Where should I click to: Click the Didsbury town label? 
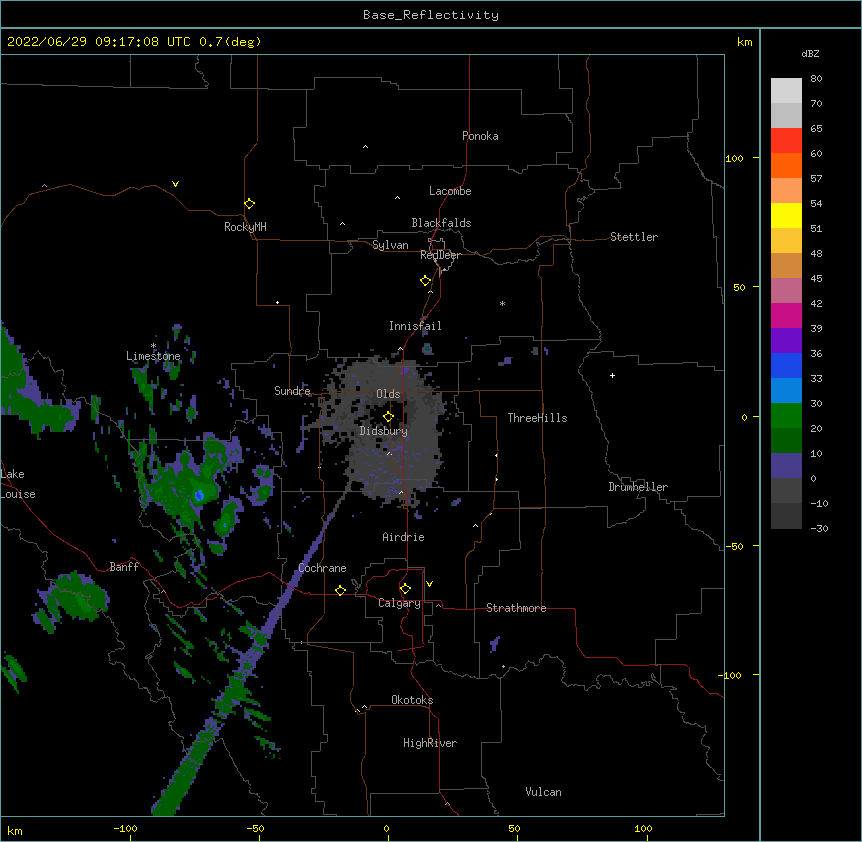pos(384,431)
